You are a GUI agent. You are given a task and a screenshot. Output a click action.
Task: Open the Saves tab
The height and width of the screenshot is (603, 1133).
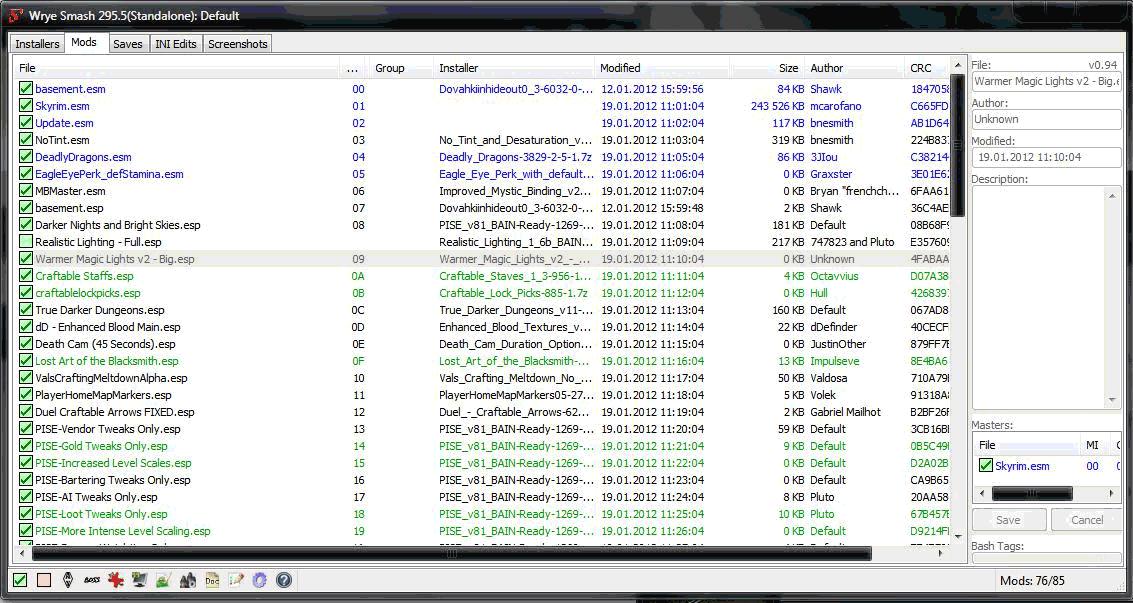click(127, 44)
